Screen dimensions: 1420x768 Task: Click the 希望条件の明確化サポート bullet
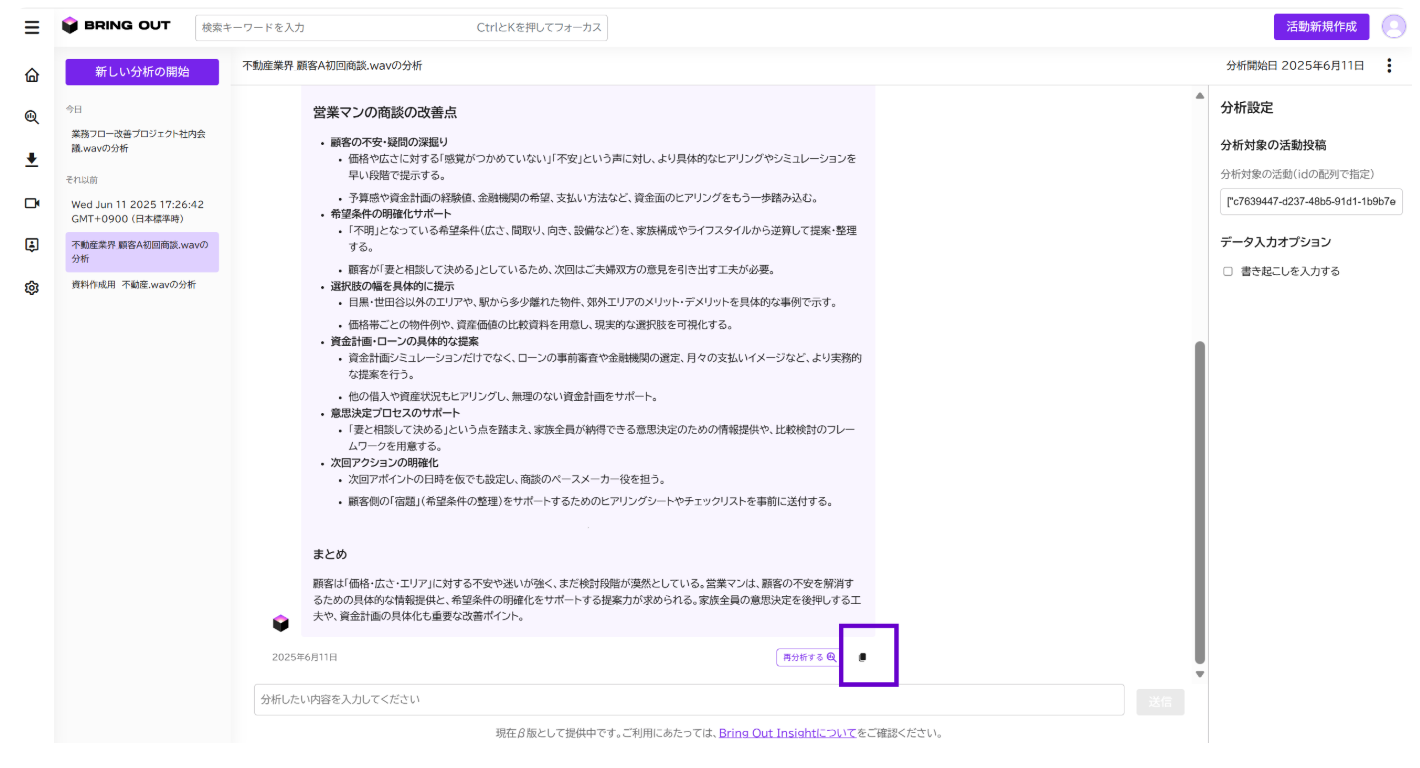pyautogui.click(x=391, y=214)
